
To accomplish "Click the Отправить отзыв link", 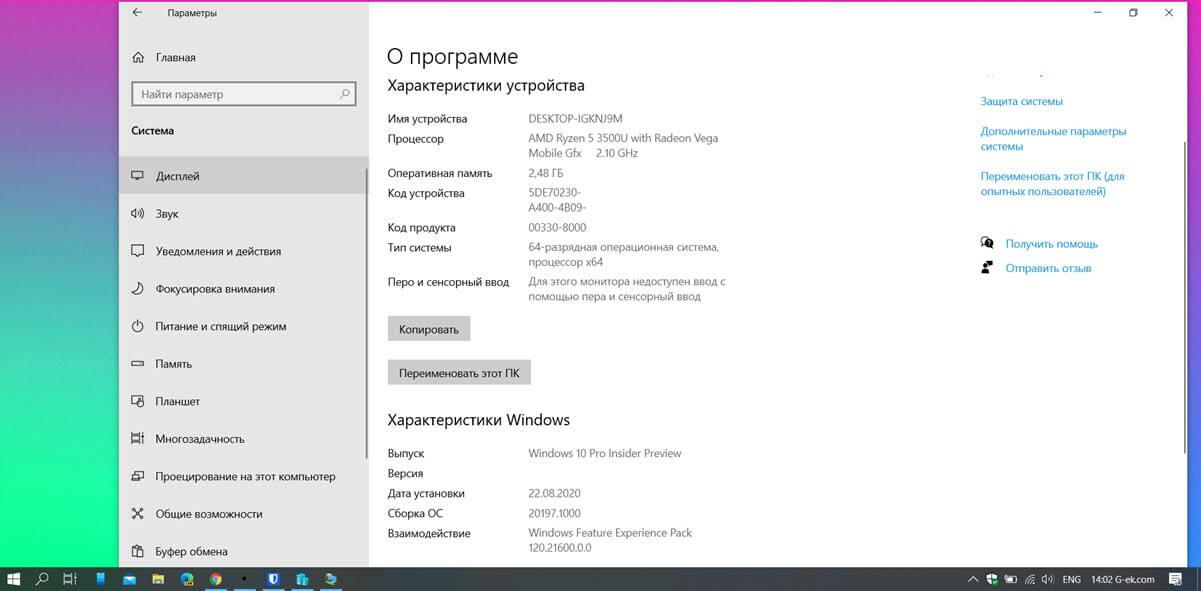I will click(1048, 268).
